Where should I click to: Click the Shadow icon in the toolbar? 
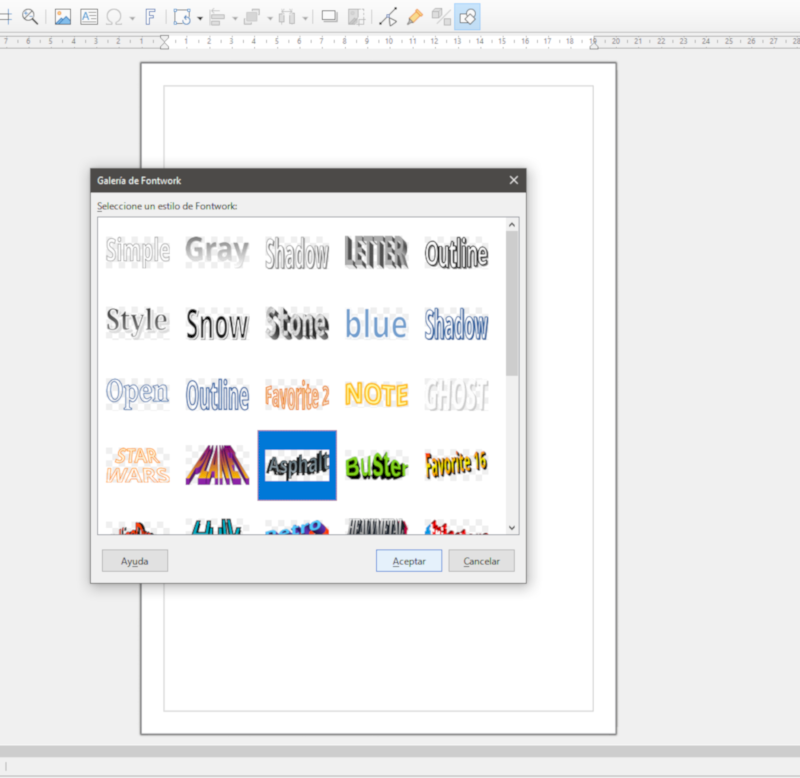pyautogui.click(x=329, y=16)
